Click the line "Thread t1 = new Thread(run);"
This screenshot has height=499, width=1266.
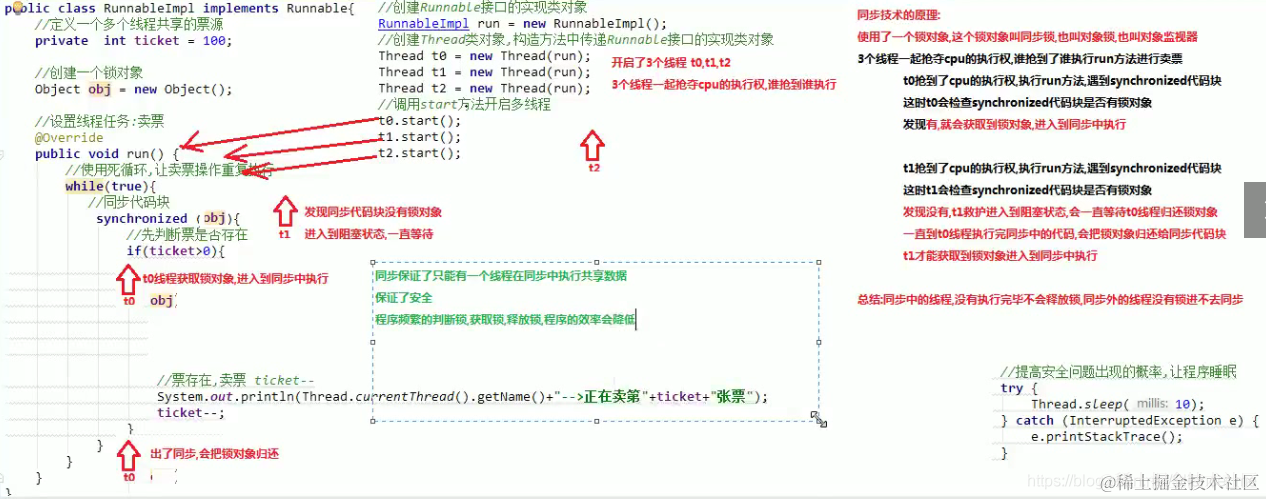(x=485, y=72)
